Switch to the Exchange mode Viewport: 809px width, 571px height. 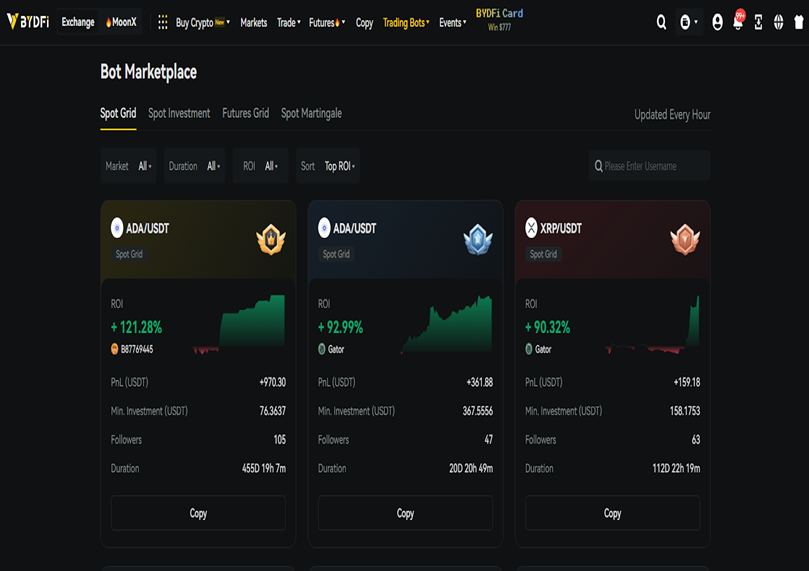77,22
